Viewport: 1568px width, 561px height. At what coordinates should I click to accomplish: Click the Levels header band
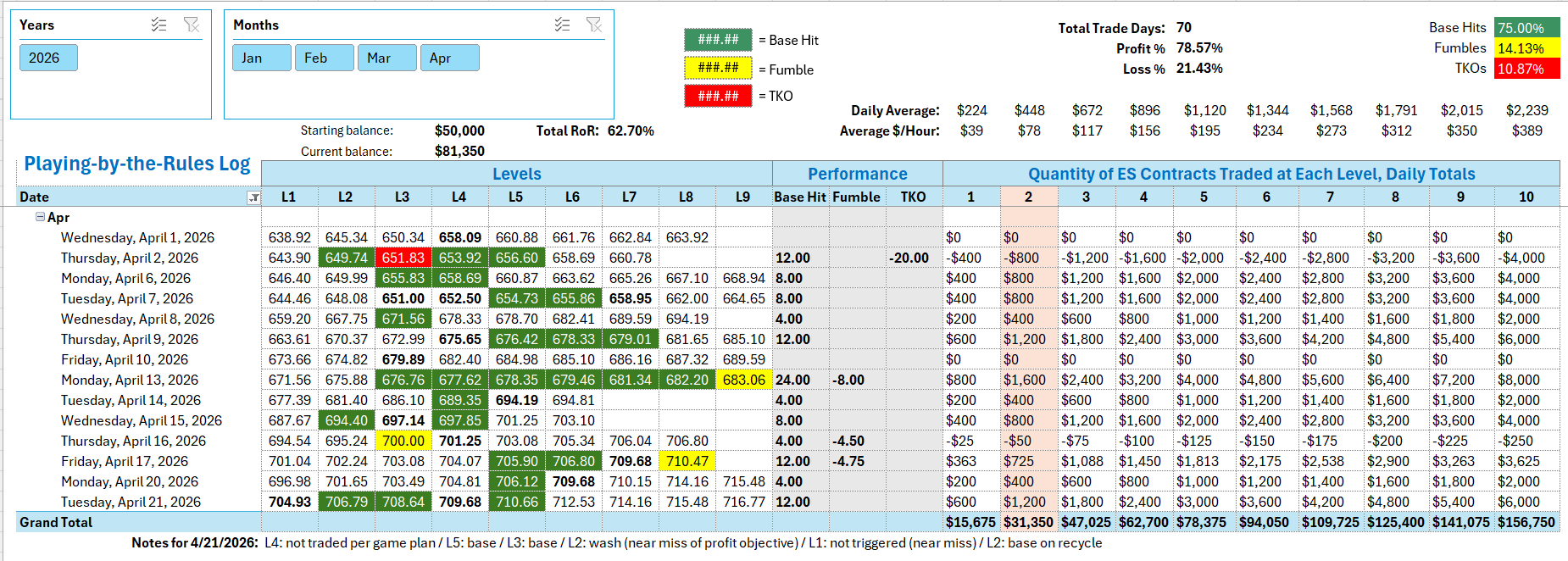click(x=517, y=174)
